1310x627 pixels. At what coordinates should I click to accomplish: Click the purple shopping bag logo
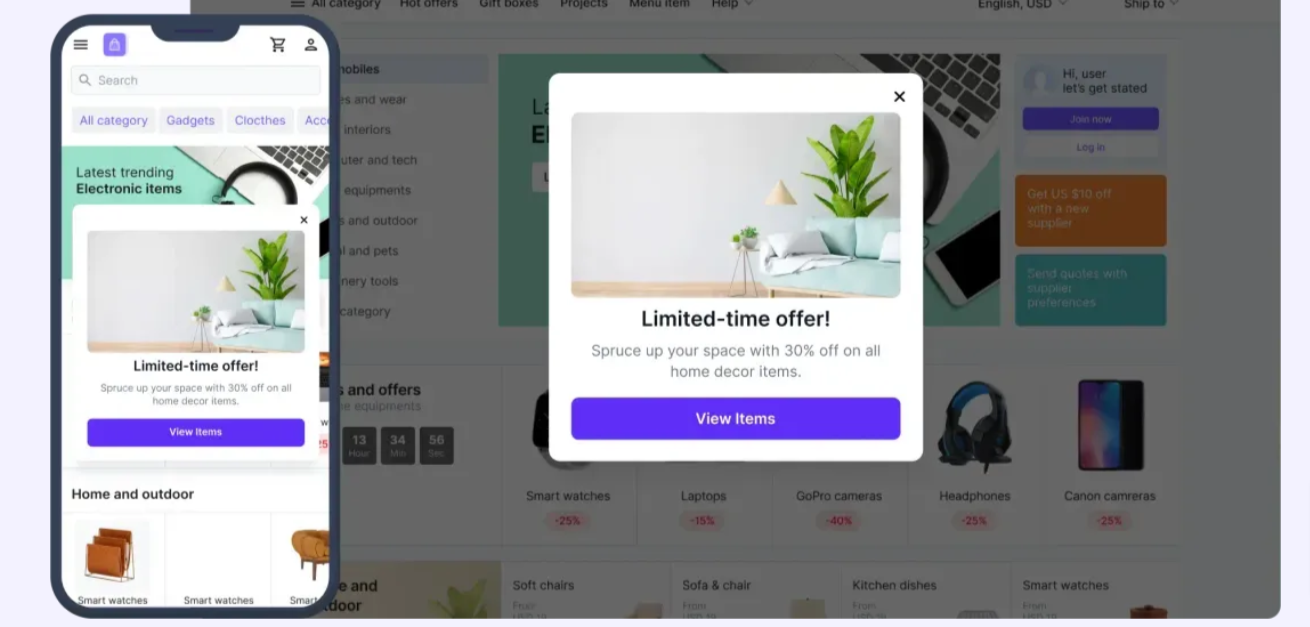coord(115,45)
